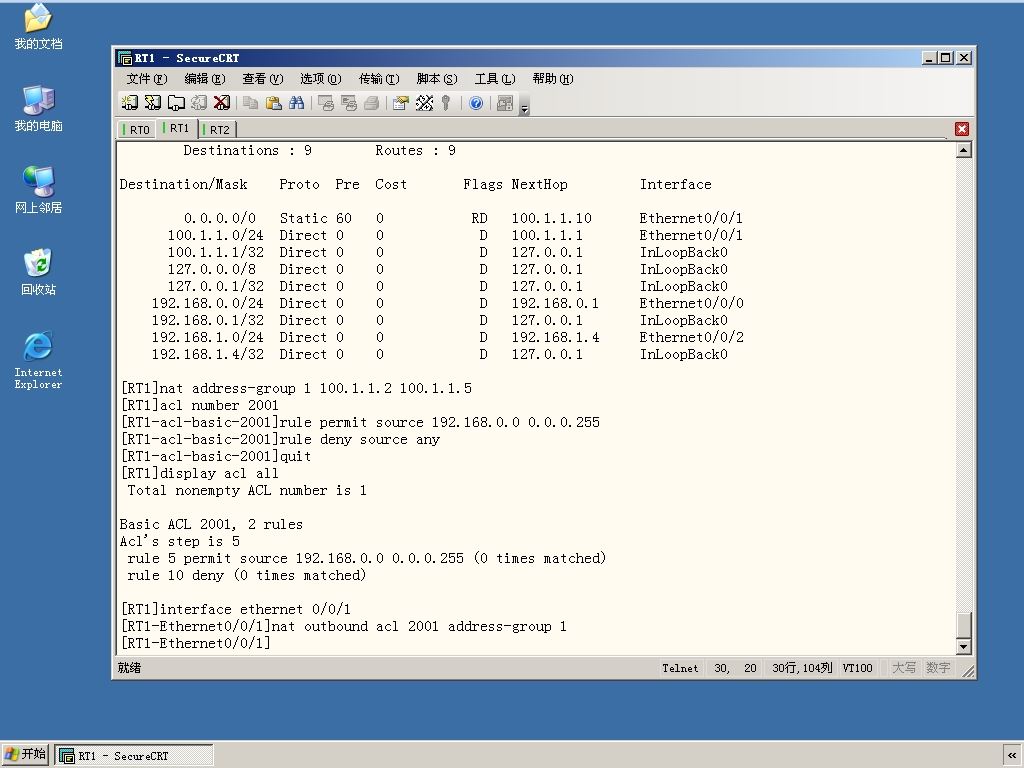Image resolution: width=1024 pixels, height=768 pixels.
Task: Open the 编辑(E) menu
Action: [205, 79]
